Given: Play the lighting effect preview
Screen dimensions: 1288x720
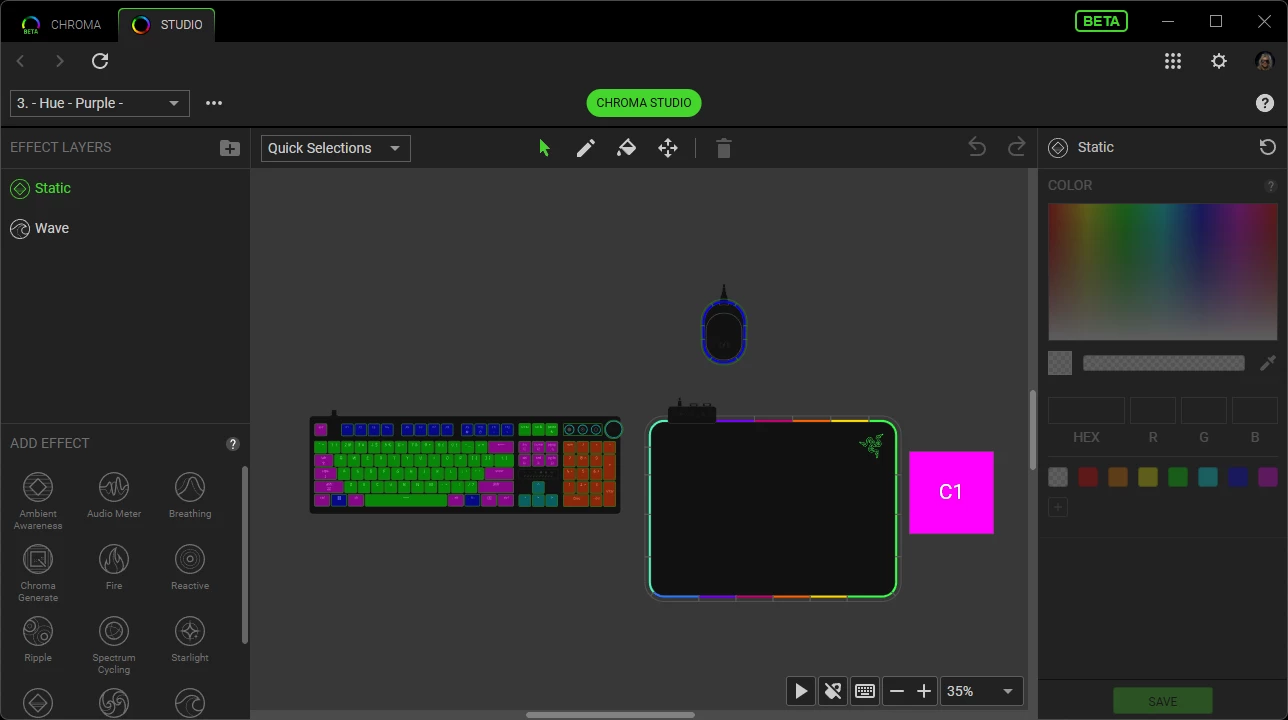Looking at the screenshot, I should tap(801, 691).
